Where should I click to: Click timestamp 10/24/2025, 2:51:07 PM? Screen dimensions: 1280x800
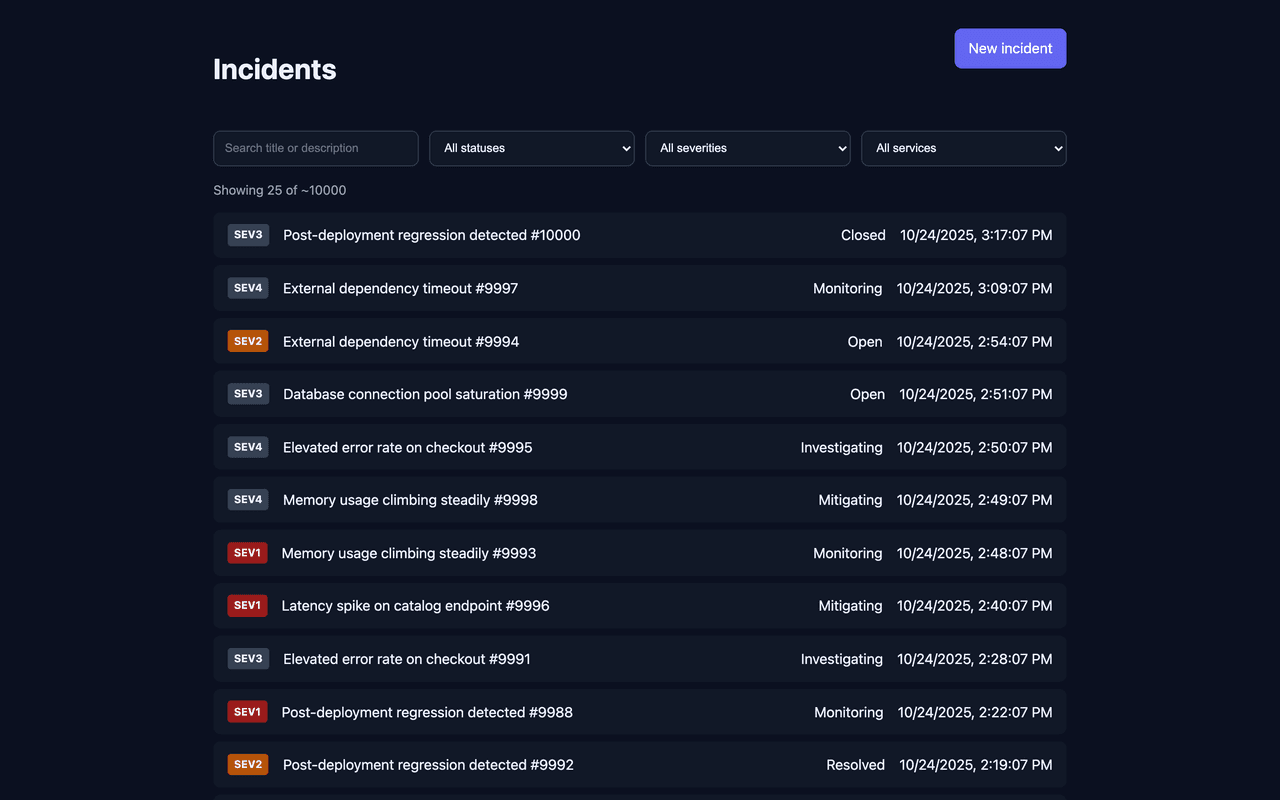click(976, 394)
